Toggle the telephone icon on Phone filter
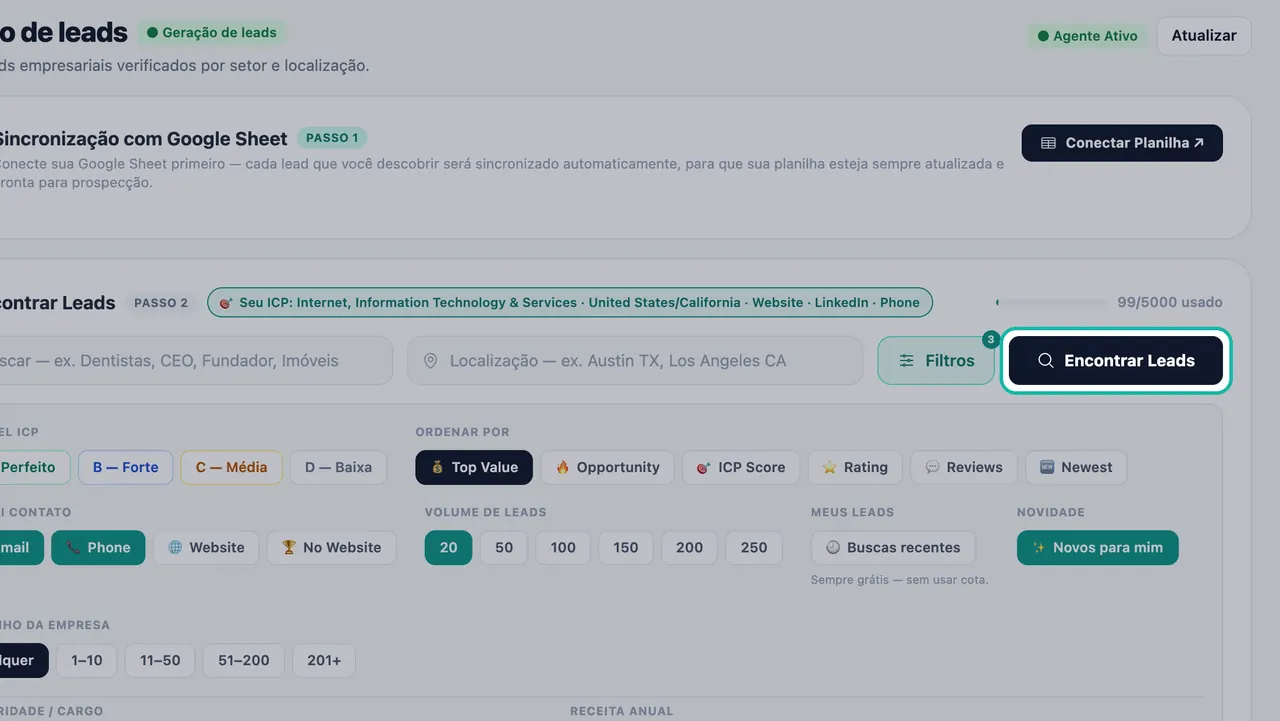Screen dimensions: 1280x721 73,547
